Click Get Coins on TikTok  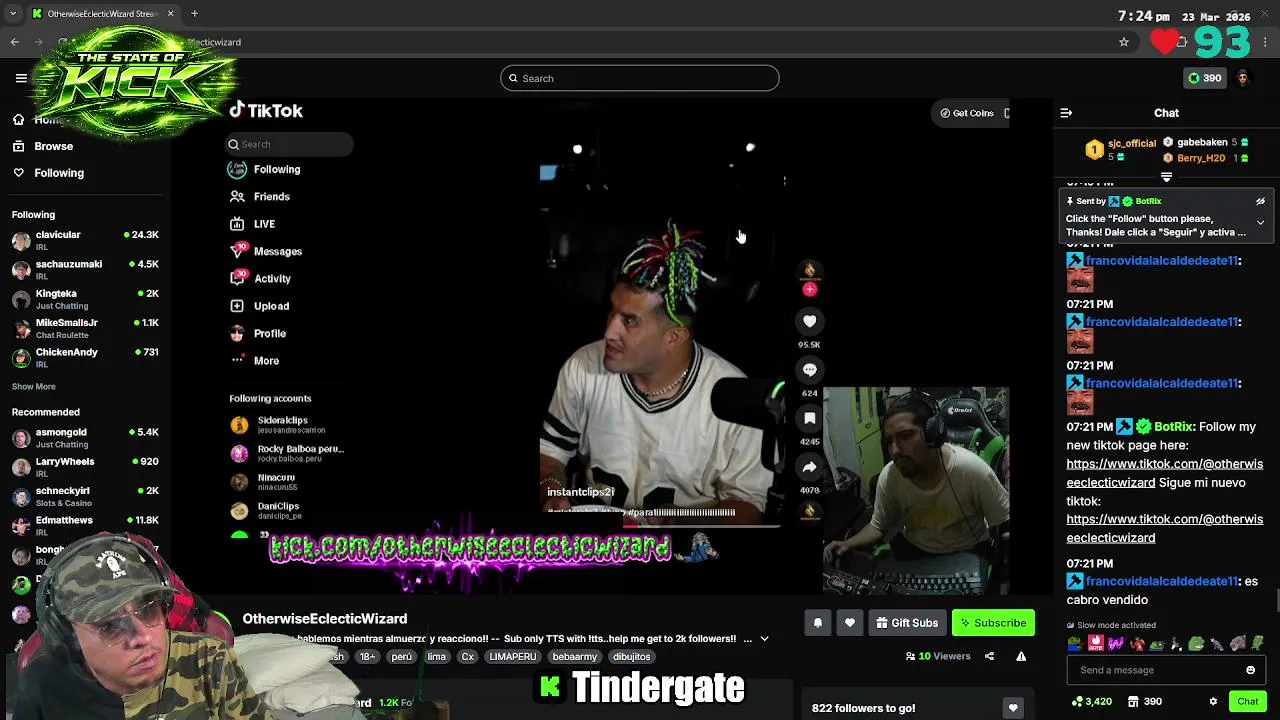(966, 113)
